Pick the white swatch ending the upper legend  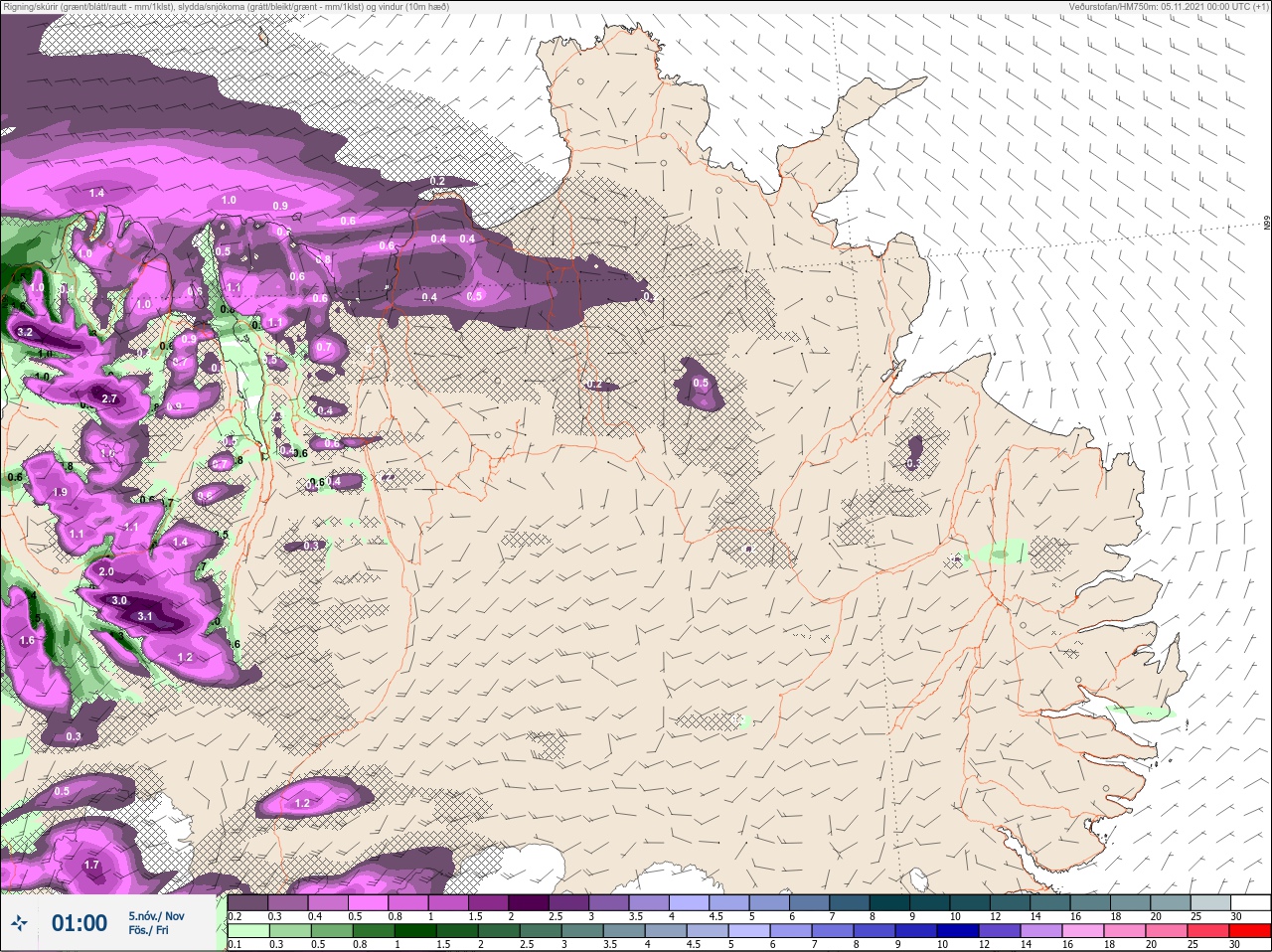coord(1250,902)
